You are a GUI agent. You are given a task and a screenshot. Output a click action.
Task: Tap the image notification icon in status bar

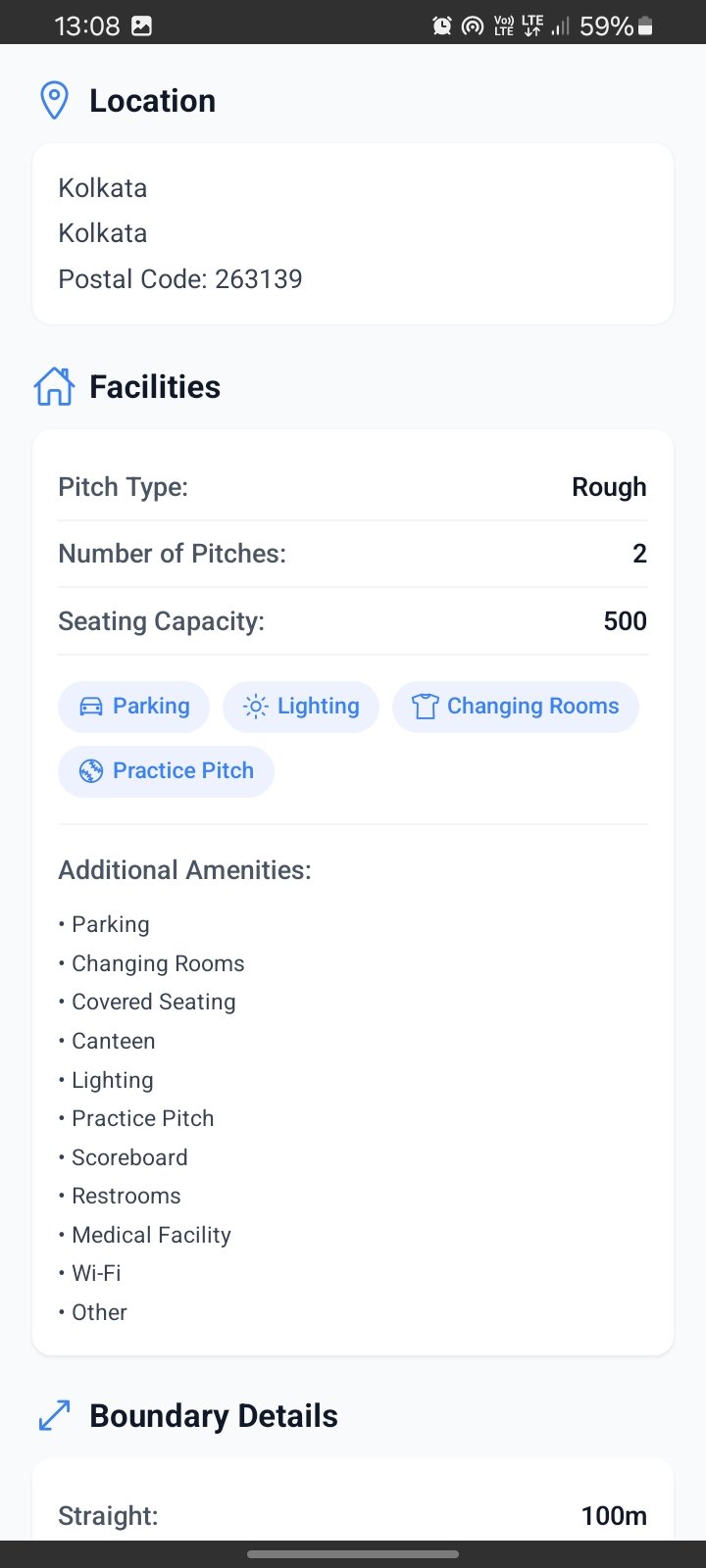tap(142, 26)
